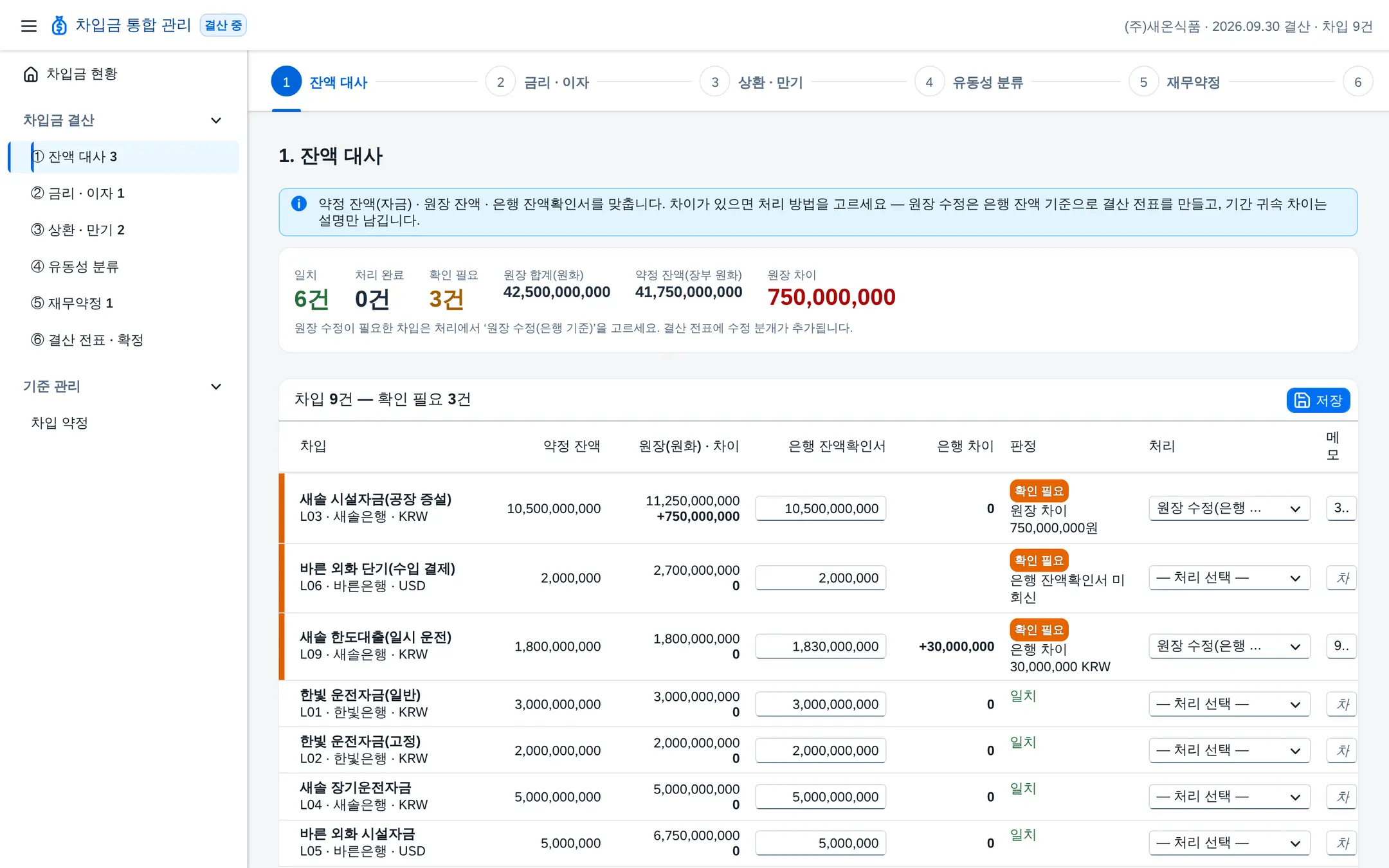Go to step 2 금리 · 이자
This screenshot has height=868, width=1389.
[538, 82]
